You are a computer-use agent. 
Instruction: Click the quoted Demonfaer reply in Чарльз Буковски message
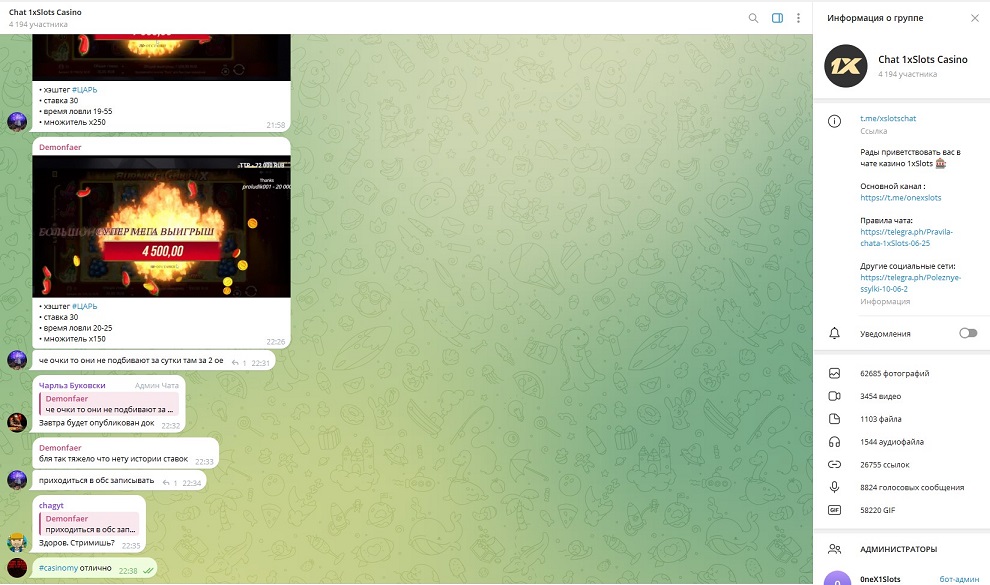(x=109, y=404)
